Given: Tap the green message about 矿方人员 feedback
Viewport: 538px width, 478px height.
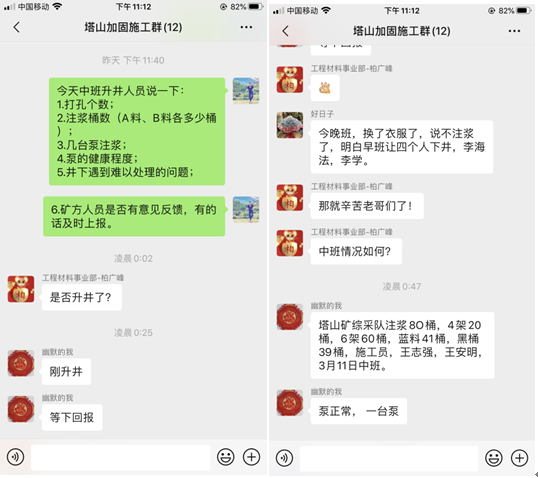Looking at the screenshot, I should click(x=134, y=216).
